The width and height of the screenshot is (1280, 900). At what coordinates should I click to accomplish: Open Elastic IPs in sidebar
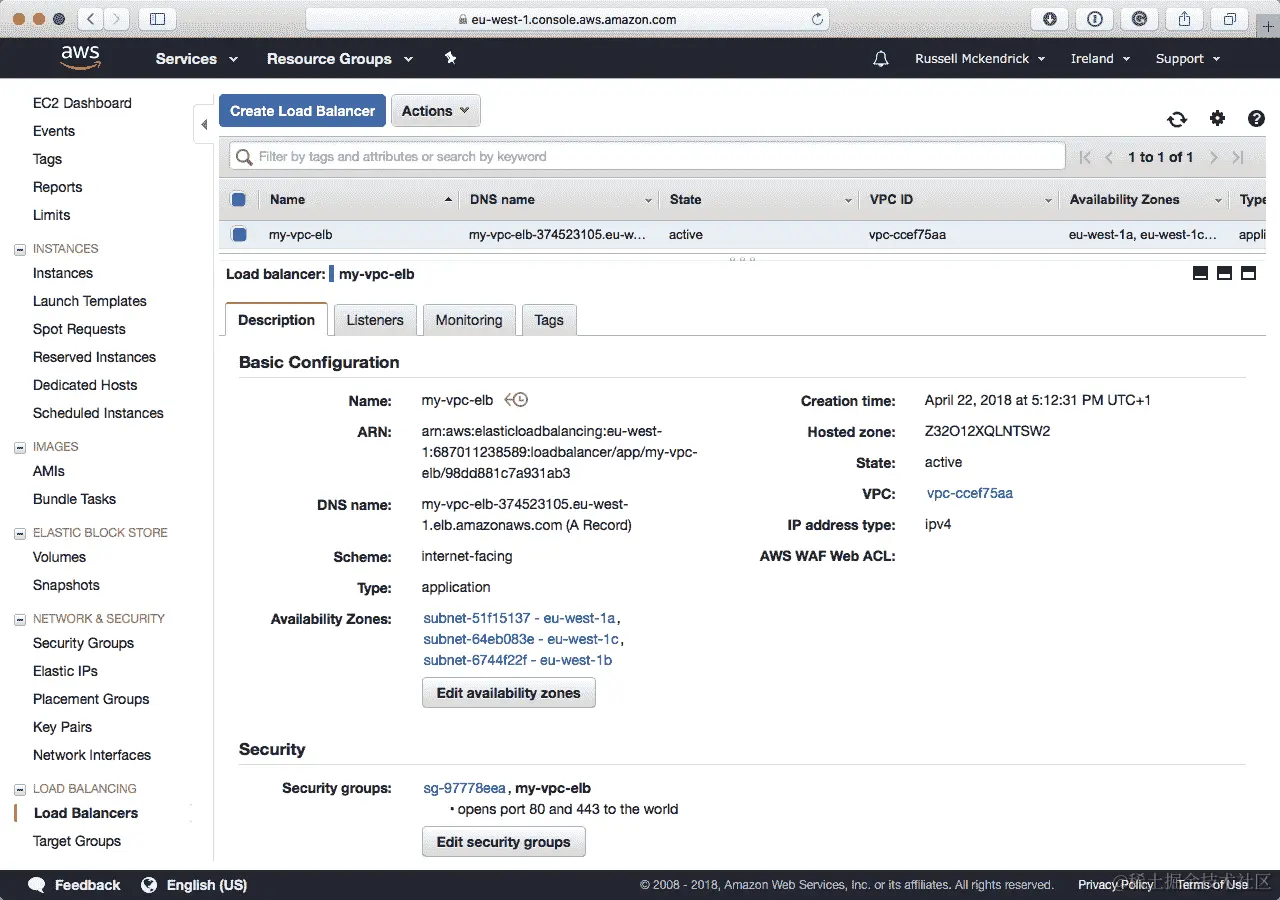point(65,671)
